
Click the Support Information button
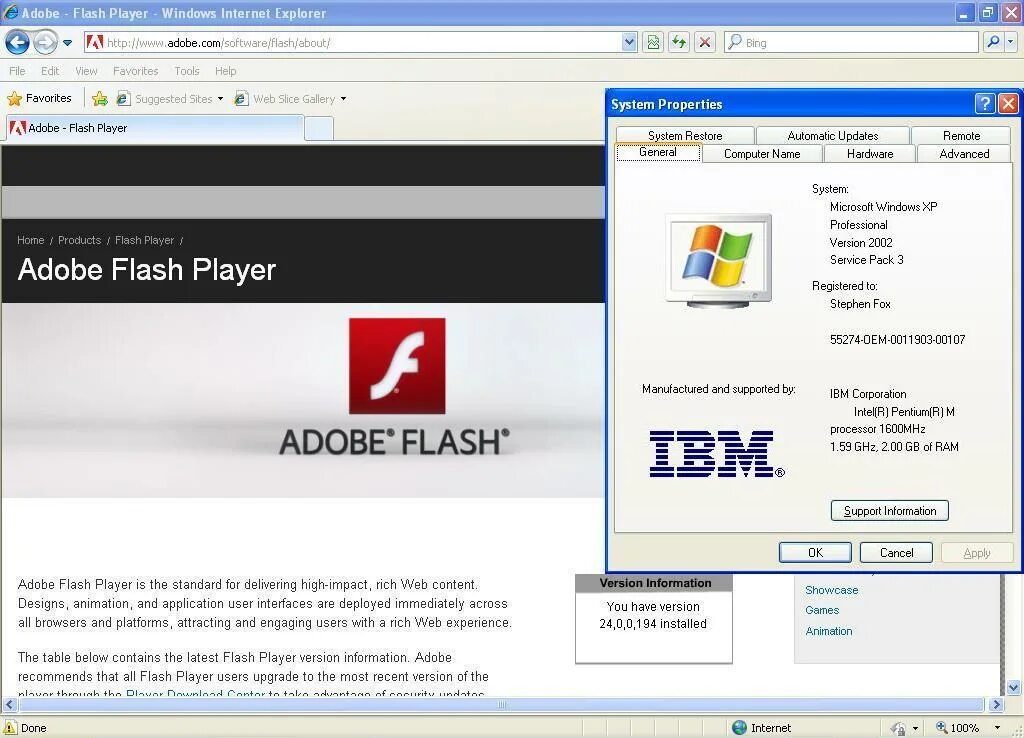pyautogui.click(x=889, y=511)
